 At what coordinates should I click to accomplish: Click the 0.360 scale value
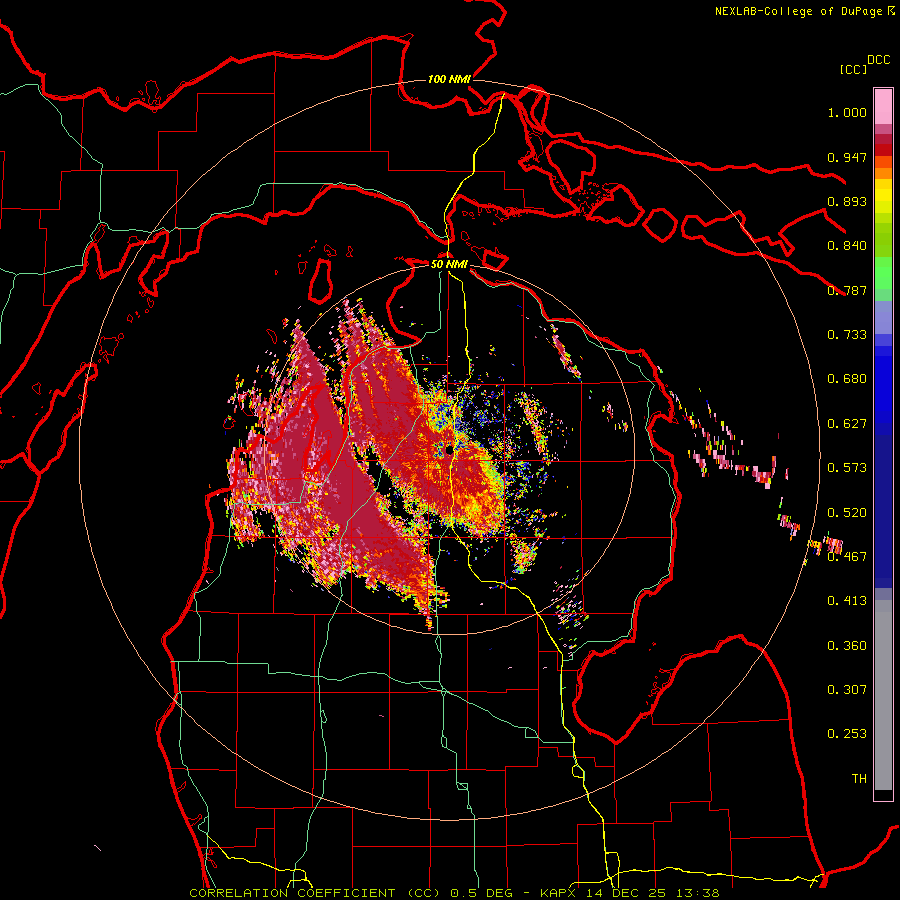[x=847, y=646]
